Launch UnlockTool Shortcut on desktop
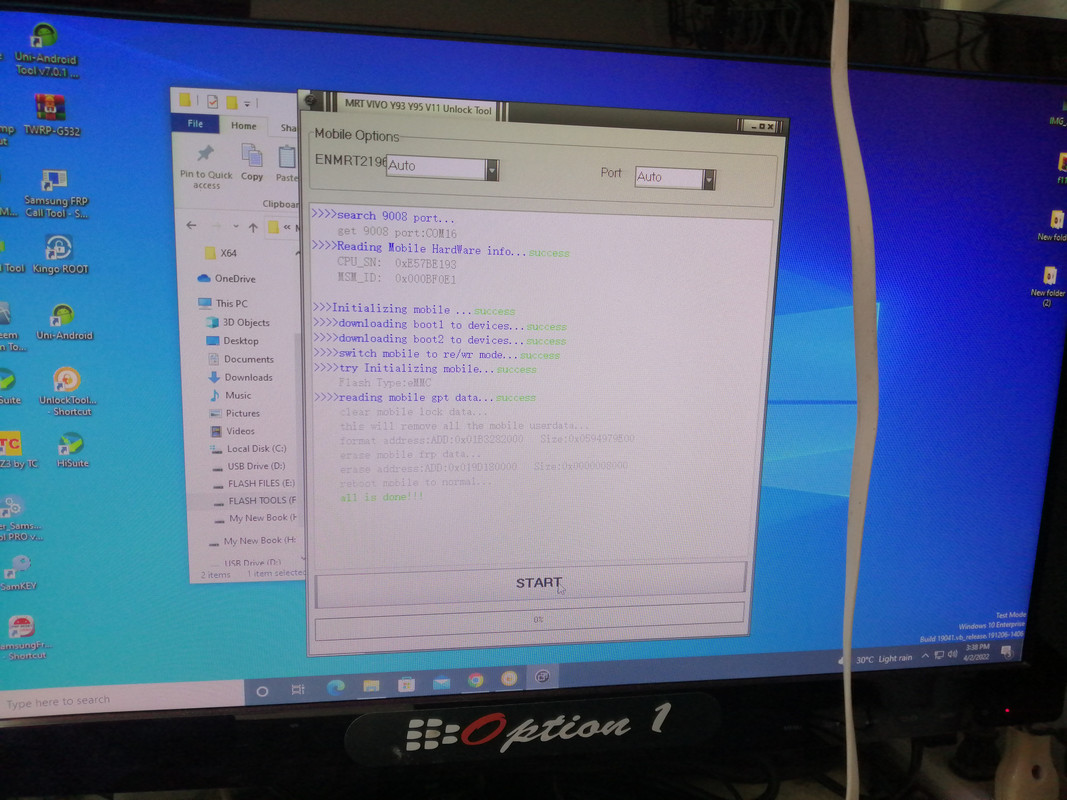 [x=68, y=391]
